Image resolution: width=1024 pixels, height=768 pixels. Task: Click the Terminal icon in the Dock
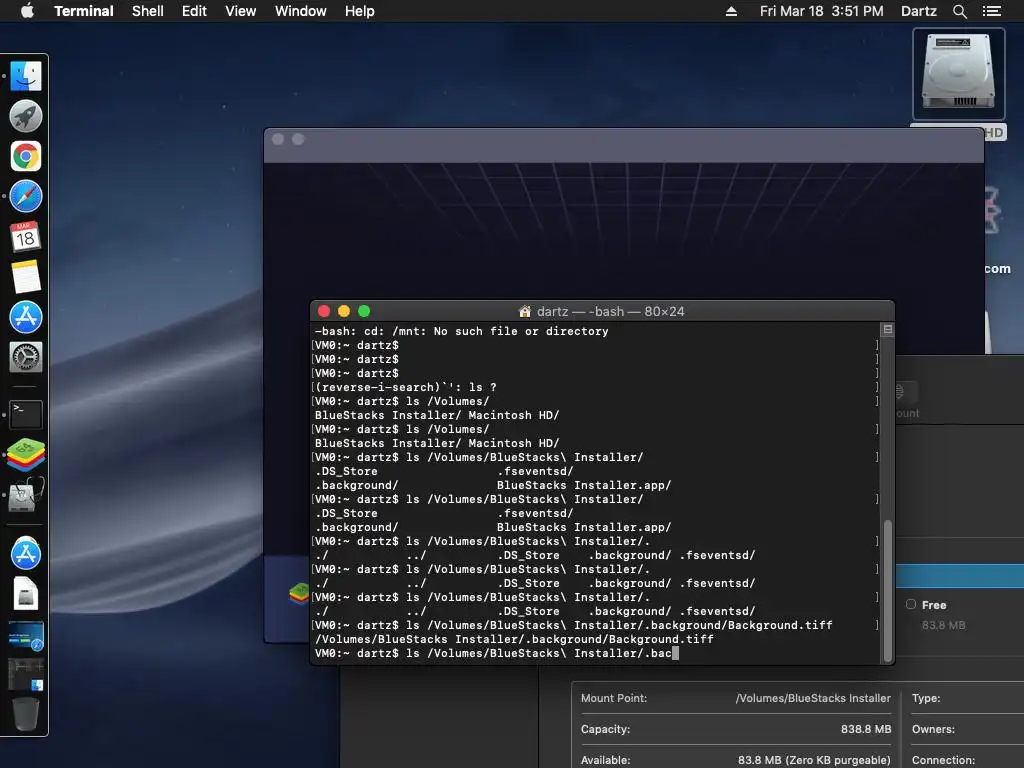pyautogui.click(x=26, y=414)
